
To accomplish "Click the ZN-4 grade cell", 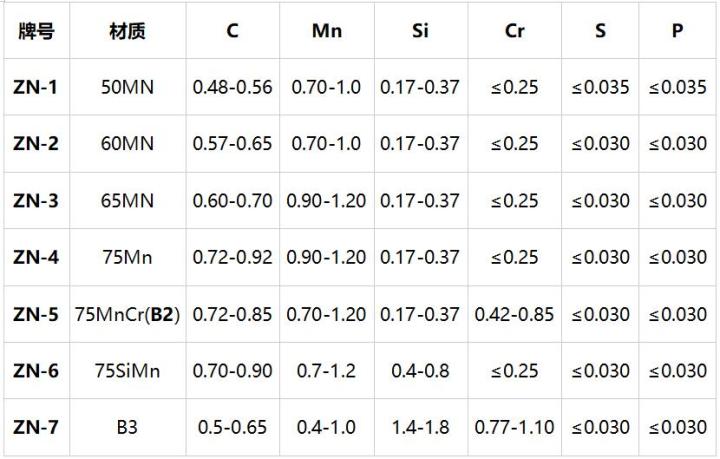I will (36, 257).
